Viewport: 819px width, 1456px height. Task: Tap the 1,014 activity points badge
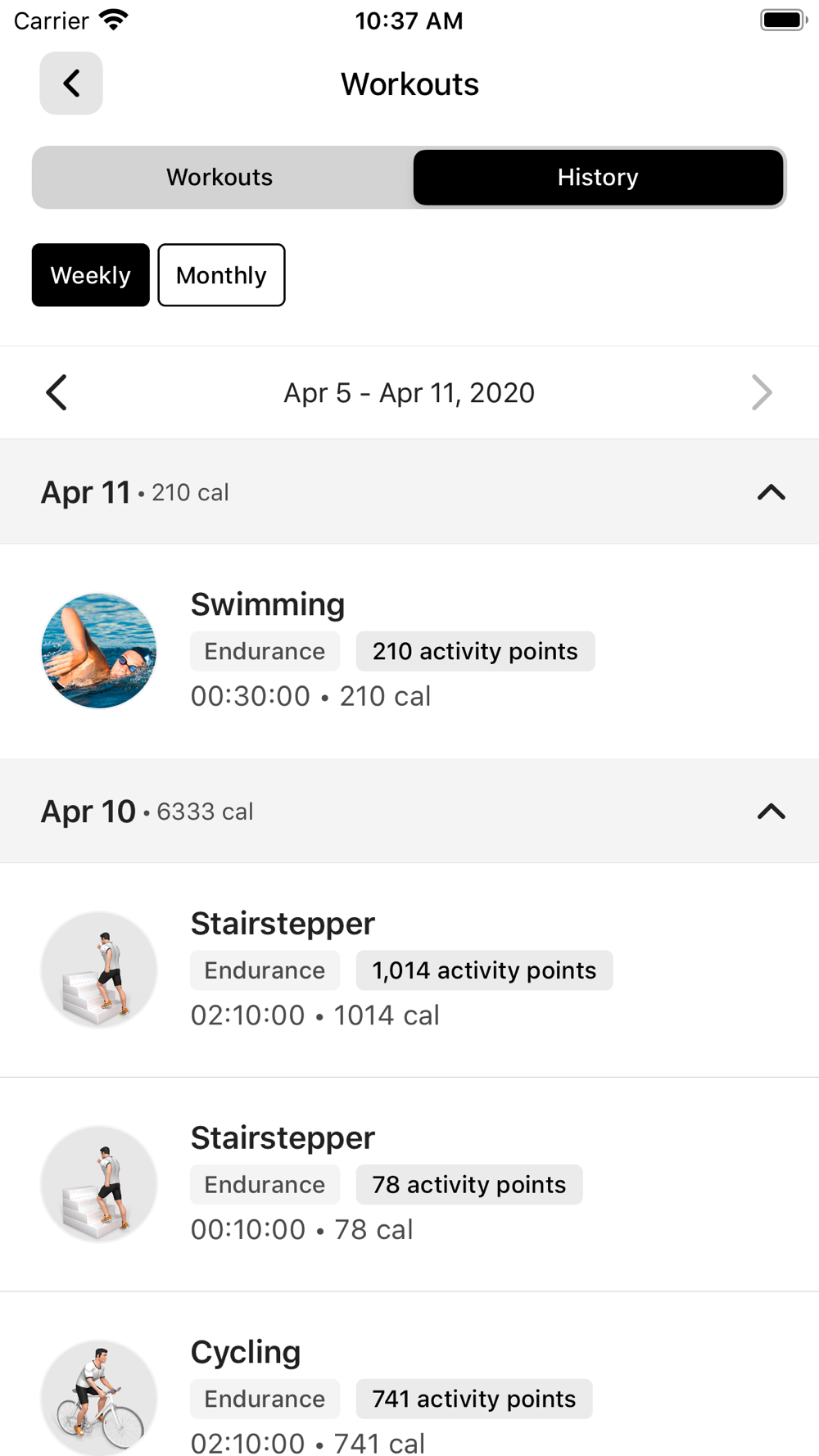484,970
